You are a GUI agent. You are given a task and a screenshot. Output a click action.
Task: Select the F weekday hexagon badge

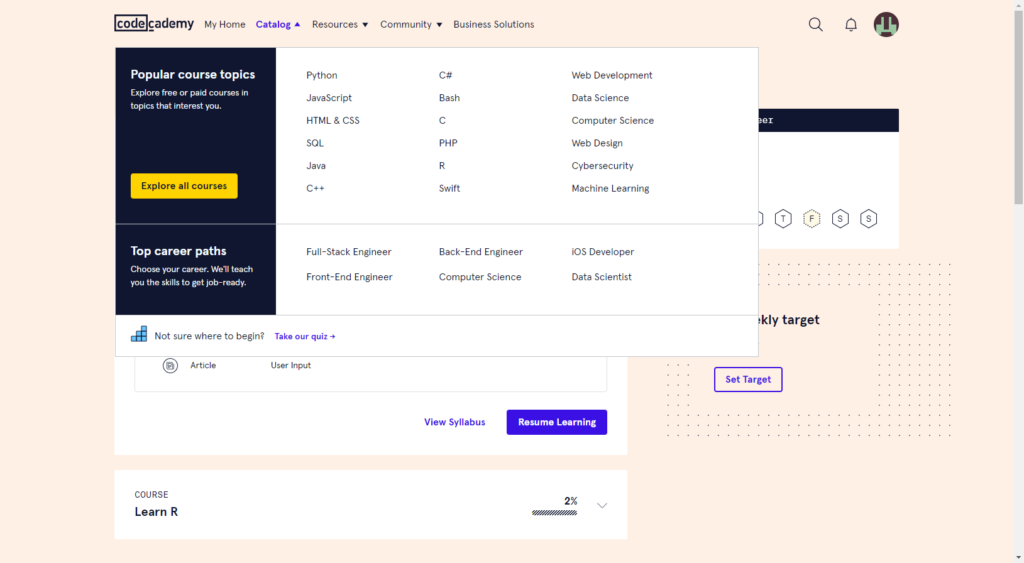tap(812, 219)
